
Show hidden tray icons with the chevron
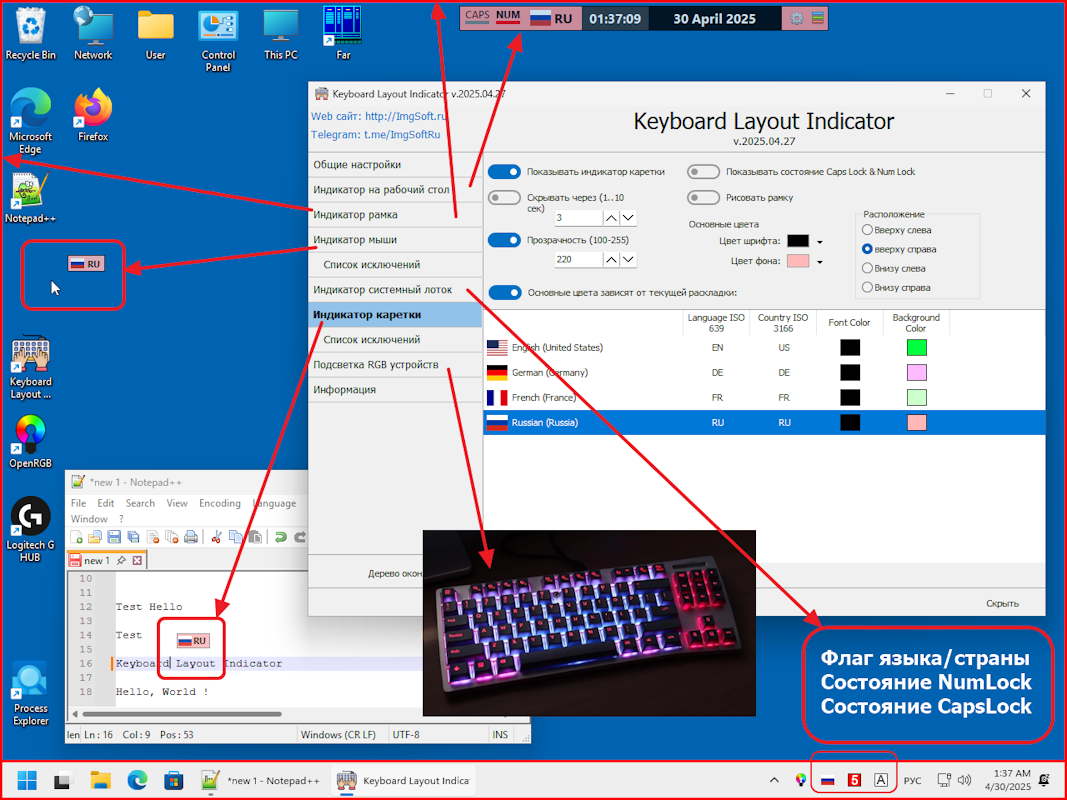774,780
